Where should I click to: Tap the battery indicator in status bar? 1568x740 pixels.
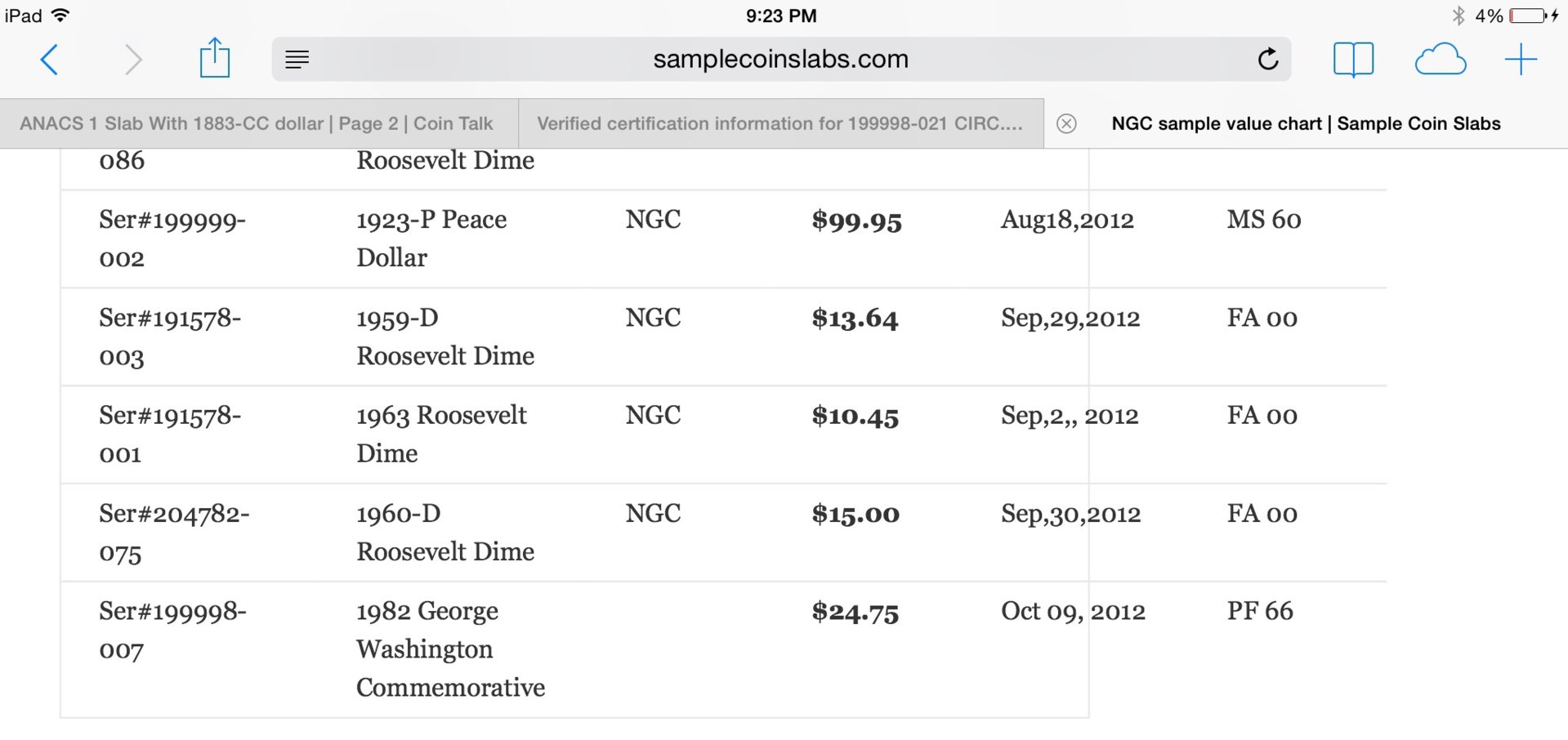[1528, 16]
